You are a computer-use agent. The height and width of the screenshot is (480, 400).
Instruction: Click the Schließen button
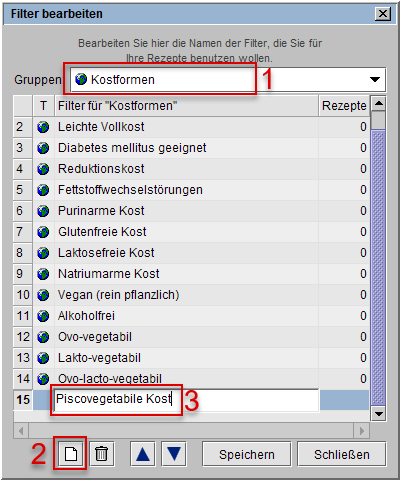(x=342, y=454)
